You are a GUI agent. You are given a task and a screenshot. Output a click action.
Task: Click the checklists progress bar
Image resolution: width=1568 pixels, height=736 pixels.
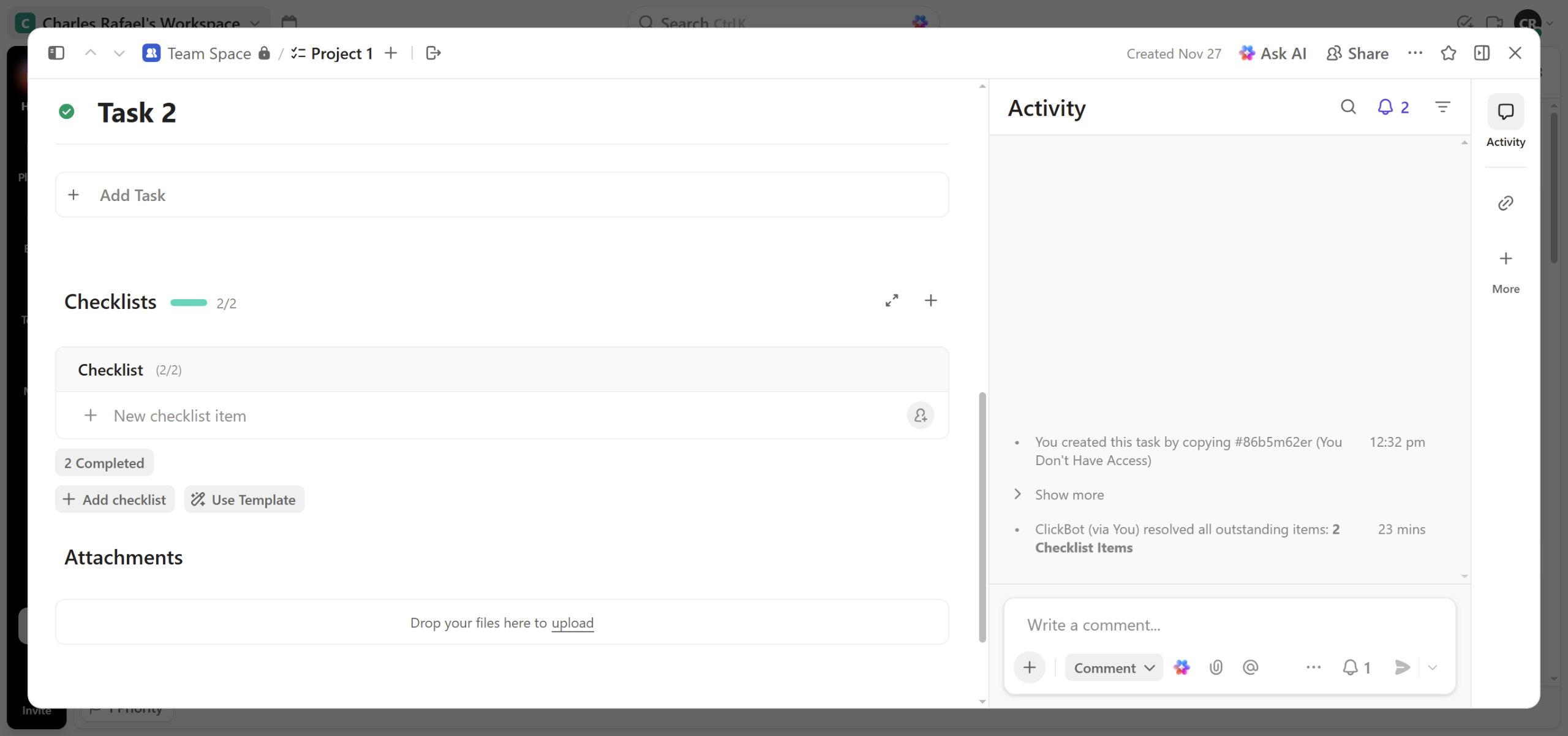point(189,303)
